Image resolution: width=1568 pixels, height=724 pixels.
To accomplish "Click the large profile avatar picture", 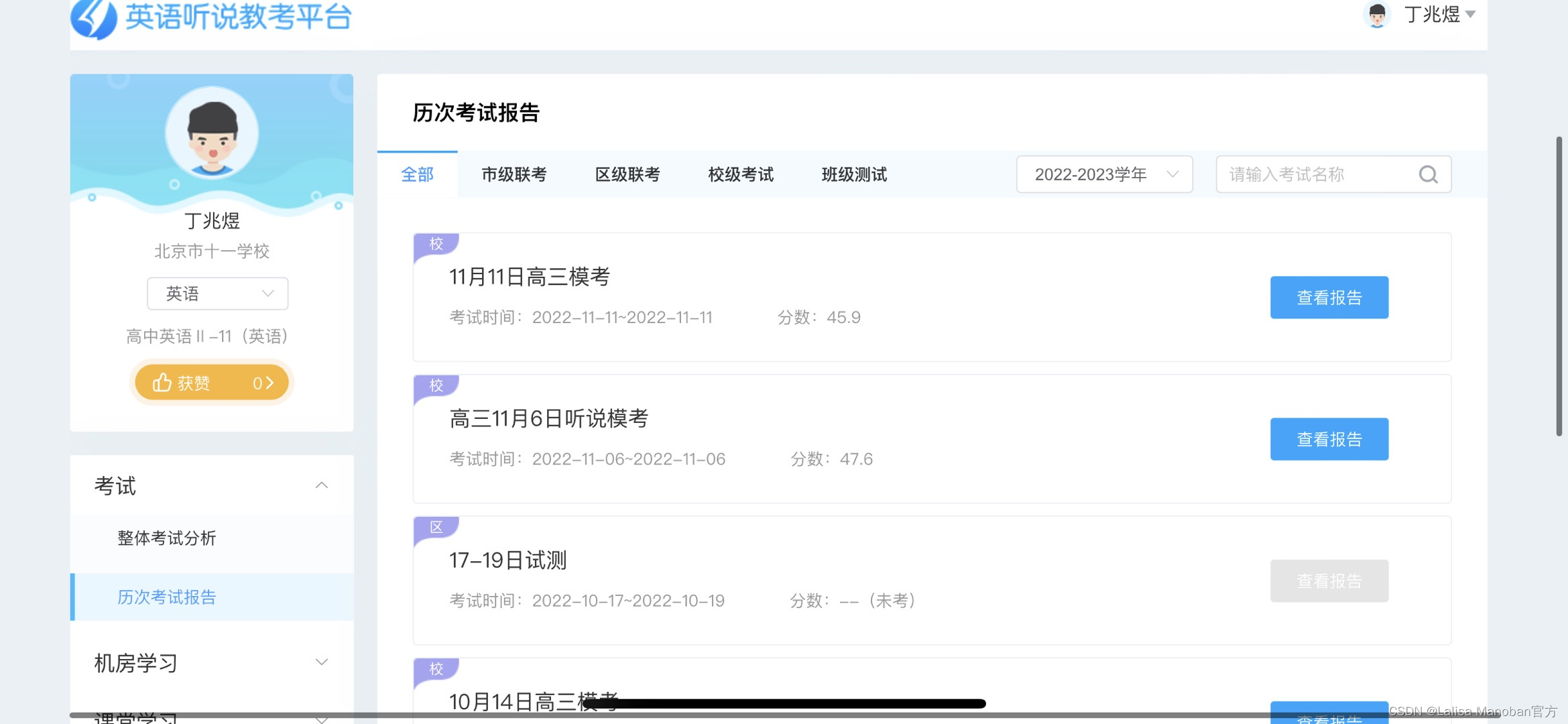I will 212,133.
